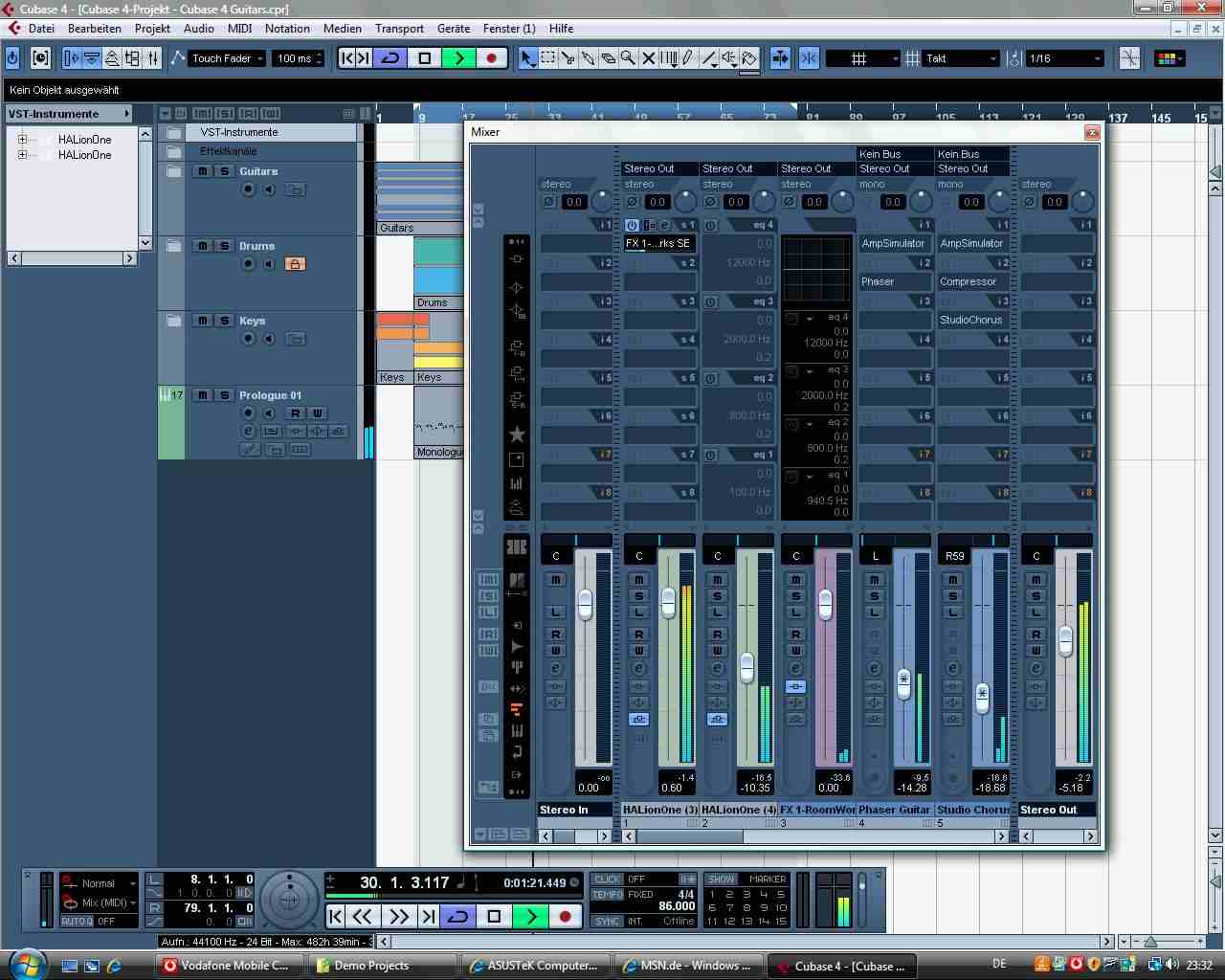Screen dimensions: 1225x980
Task: Click transport panel Fast Forward button
Action: pyautogui.click(x=398, y=916)
